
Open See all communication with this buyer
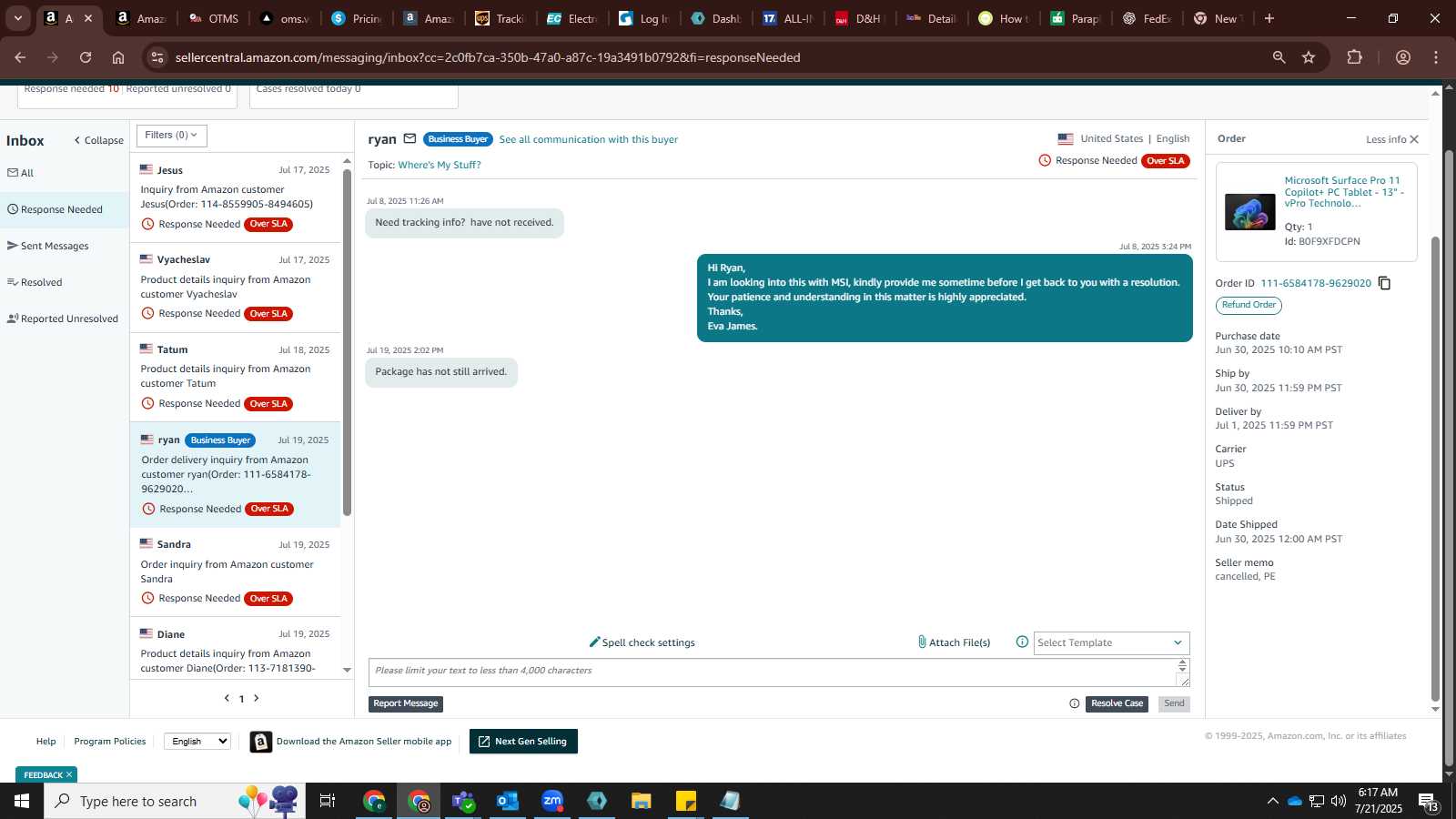[589, 139]
